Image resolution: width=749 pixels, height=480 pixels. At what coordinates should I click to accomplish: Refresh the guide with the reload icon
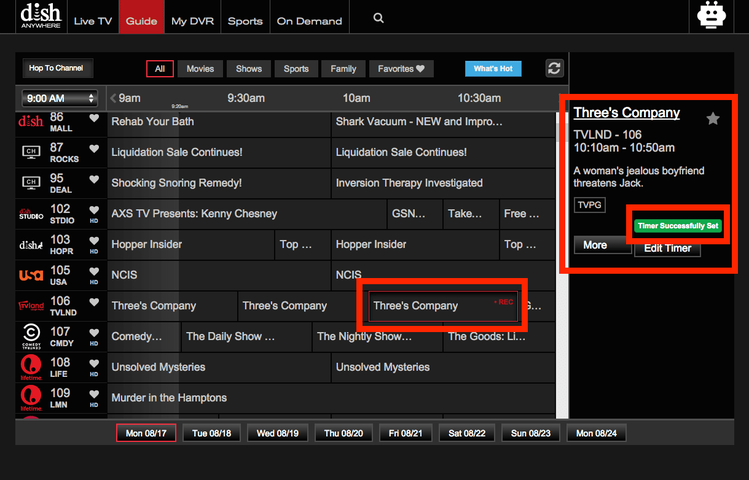554,68
